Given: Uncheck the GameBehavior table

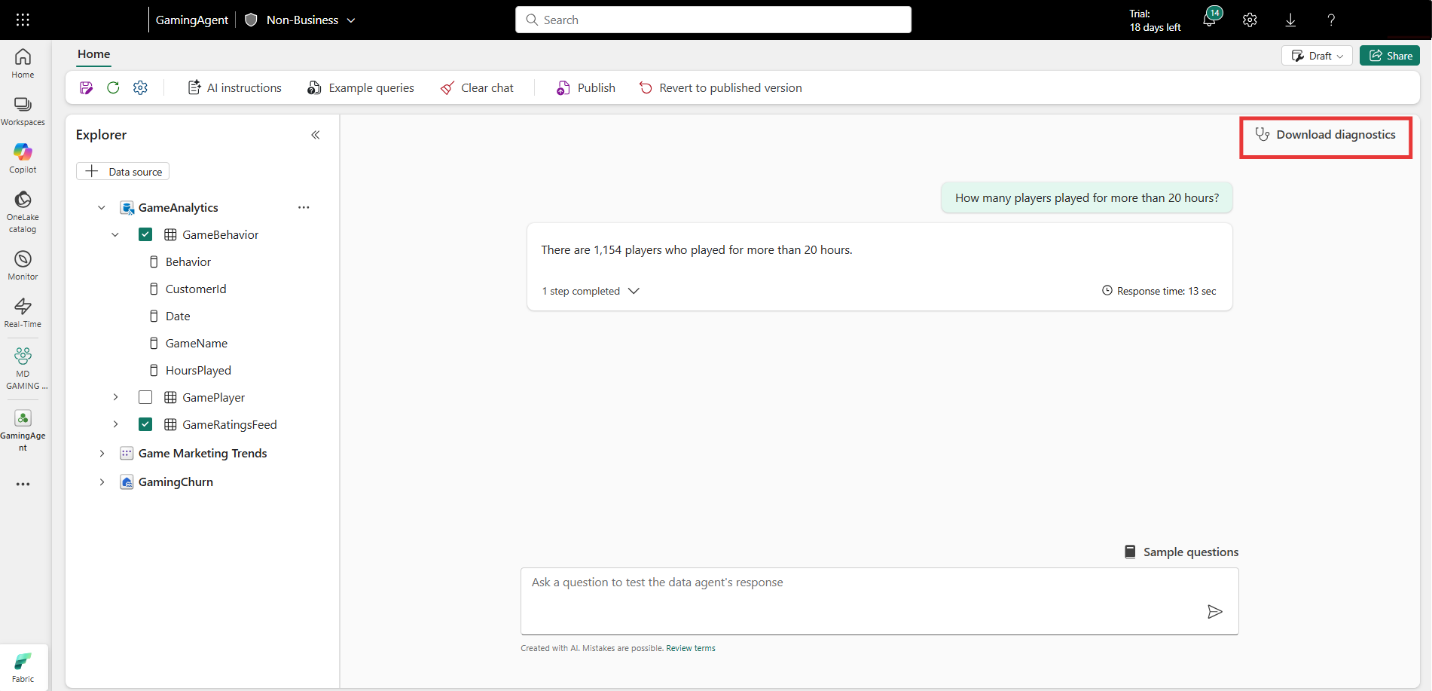Looking at the screenshot, I should pos(145,234).
